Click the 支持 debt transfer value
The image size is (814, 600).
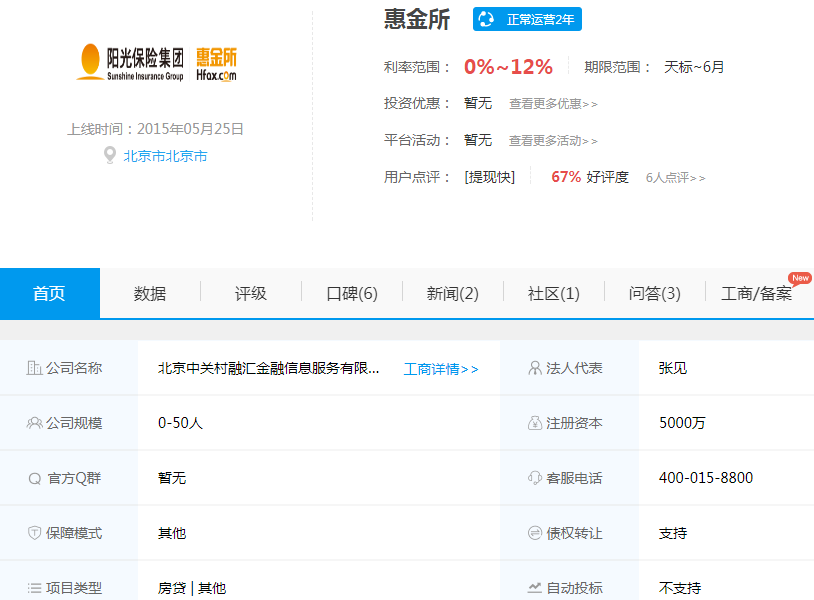coord(673,533)
